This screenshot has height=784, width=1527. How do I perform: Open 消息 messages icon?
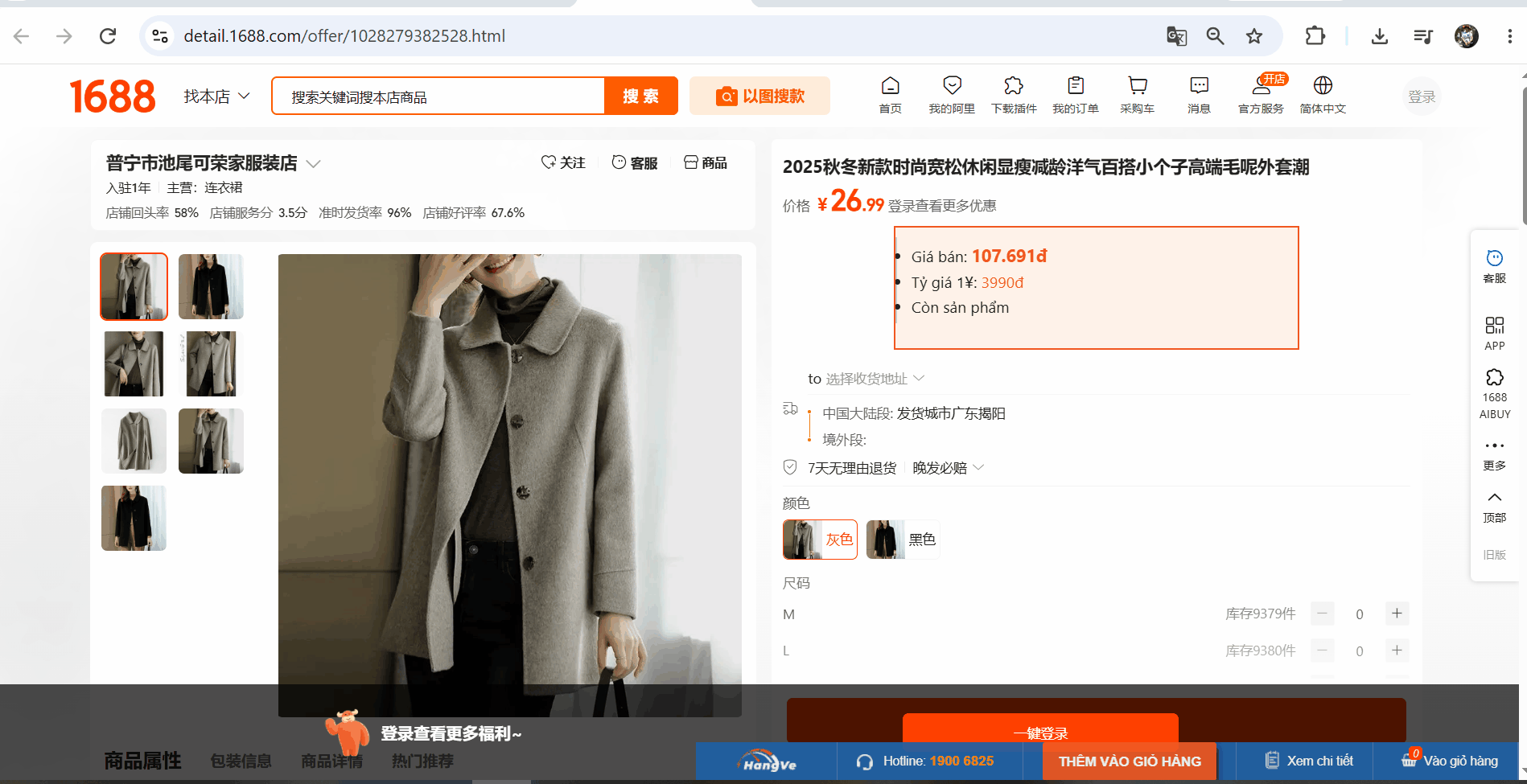point(1199,96)
